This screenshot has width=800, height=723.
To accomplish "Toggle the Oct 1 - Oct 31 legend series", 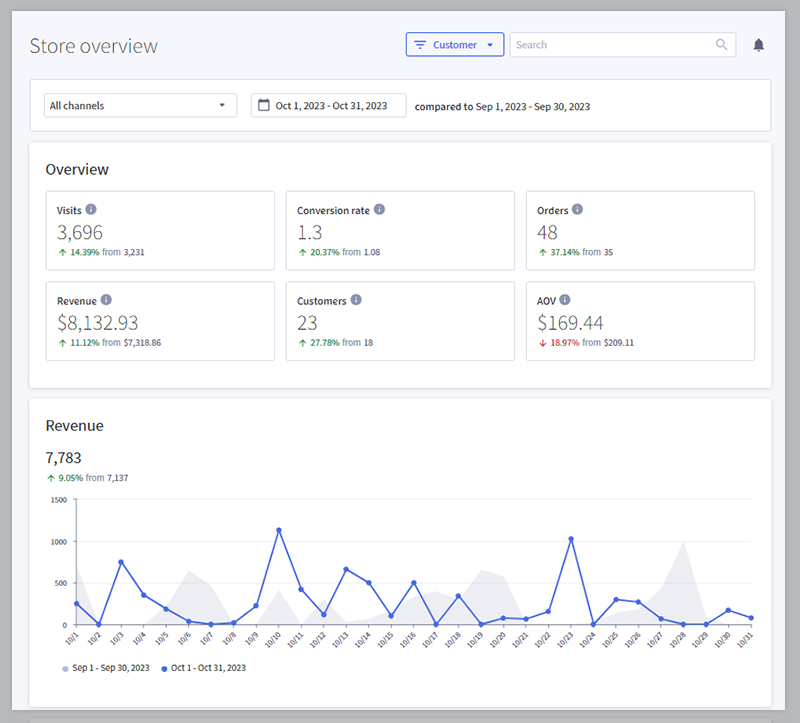I will (x=203, y=668).
